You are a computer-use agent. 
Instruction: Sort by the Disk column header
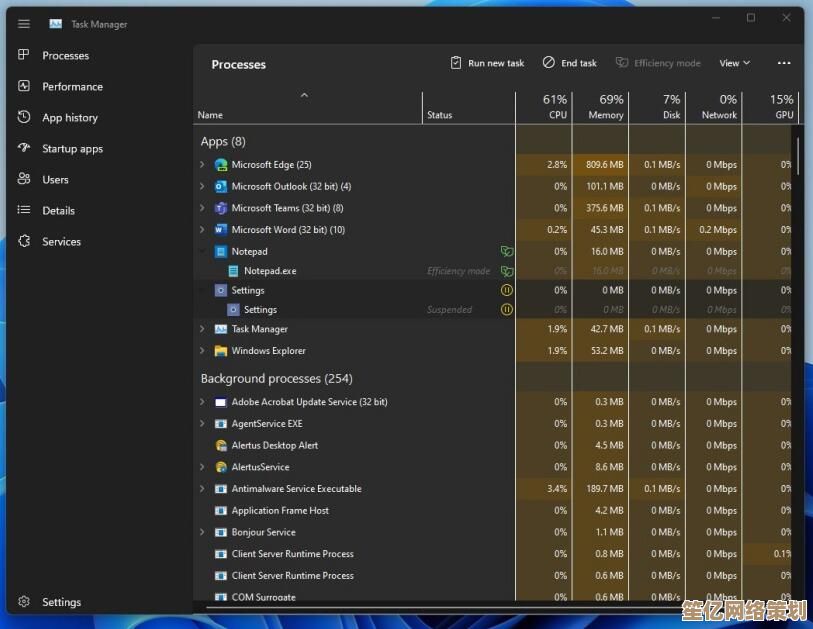click(657, 108)
